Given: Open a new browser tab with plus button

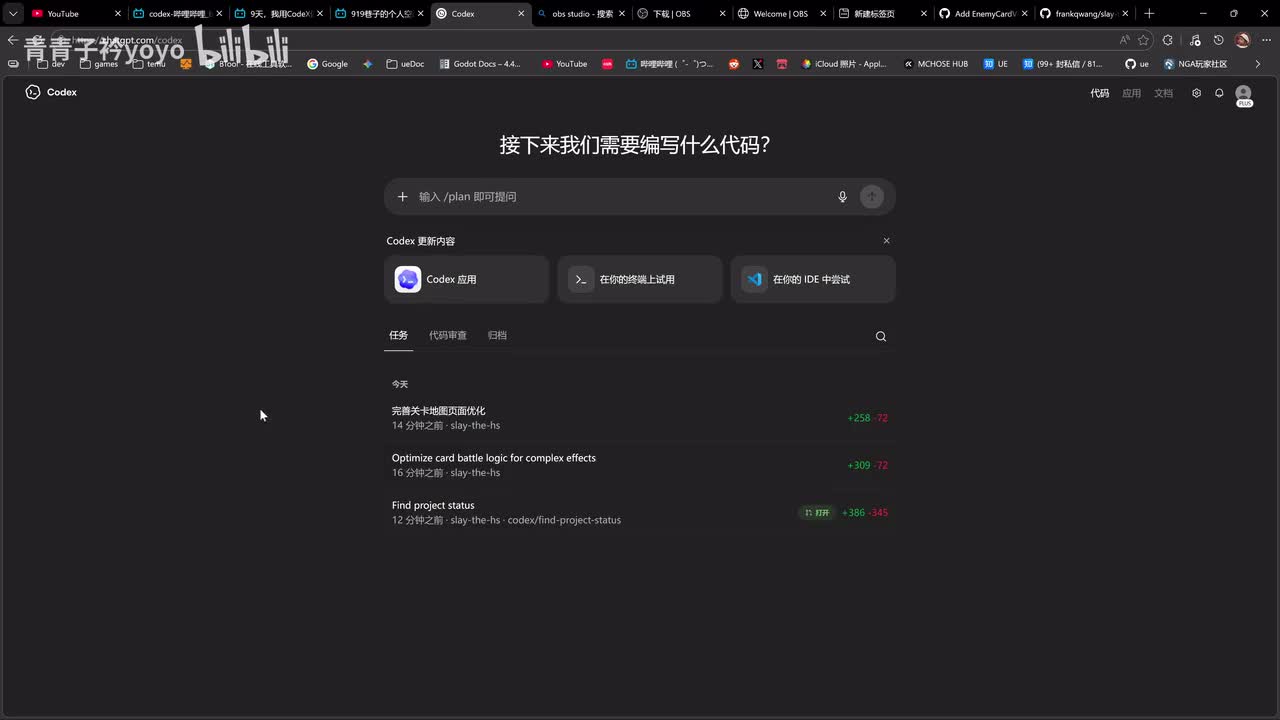Looking at the screenshot, I should pyautogui.click(x=1149, y=14).
